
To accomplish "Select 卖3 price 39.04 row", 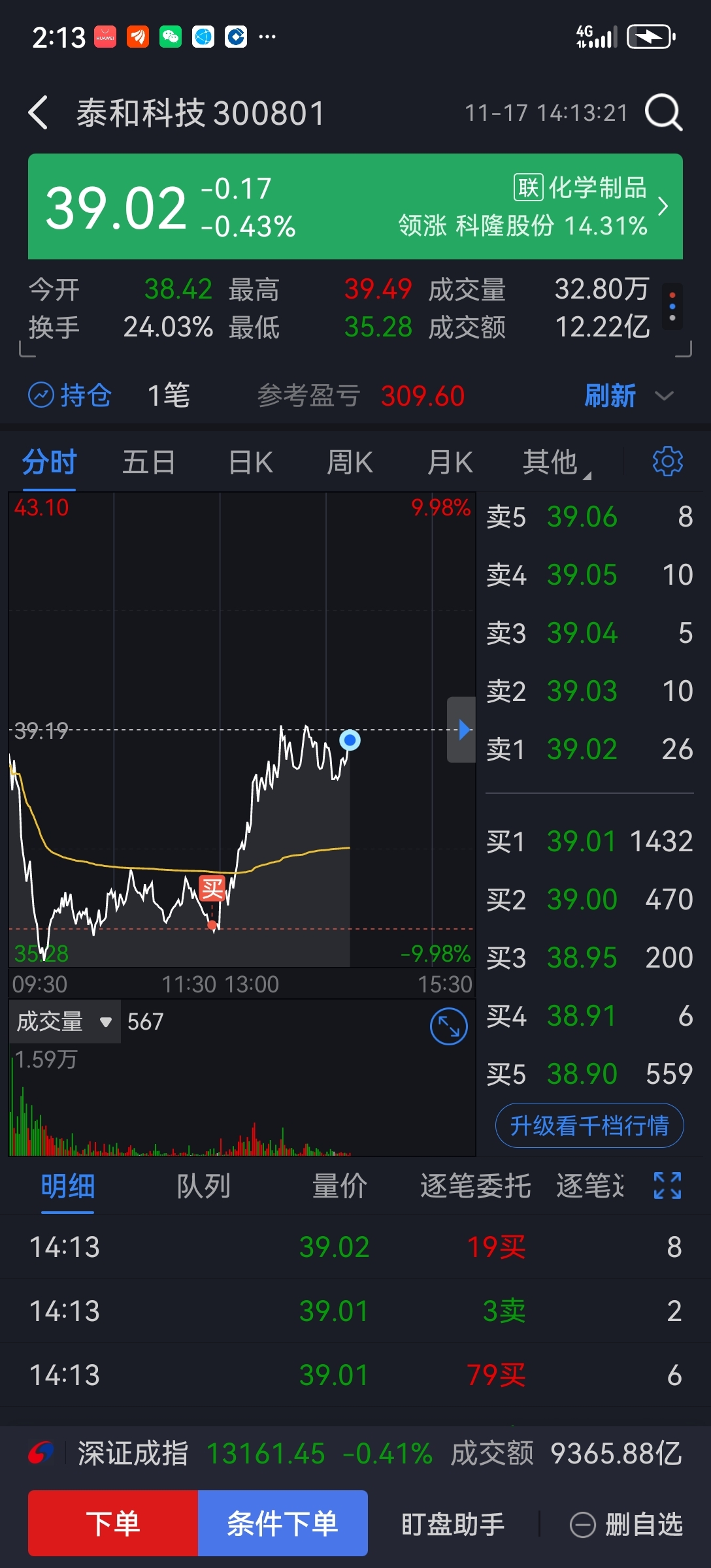I will coord(589,633).
